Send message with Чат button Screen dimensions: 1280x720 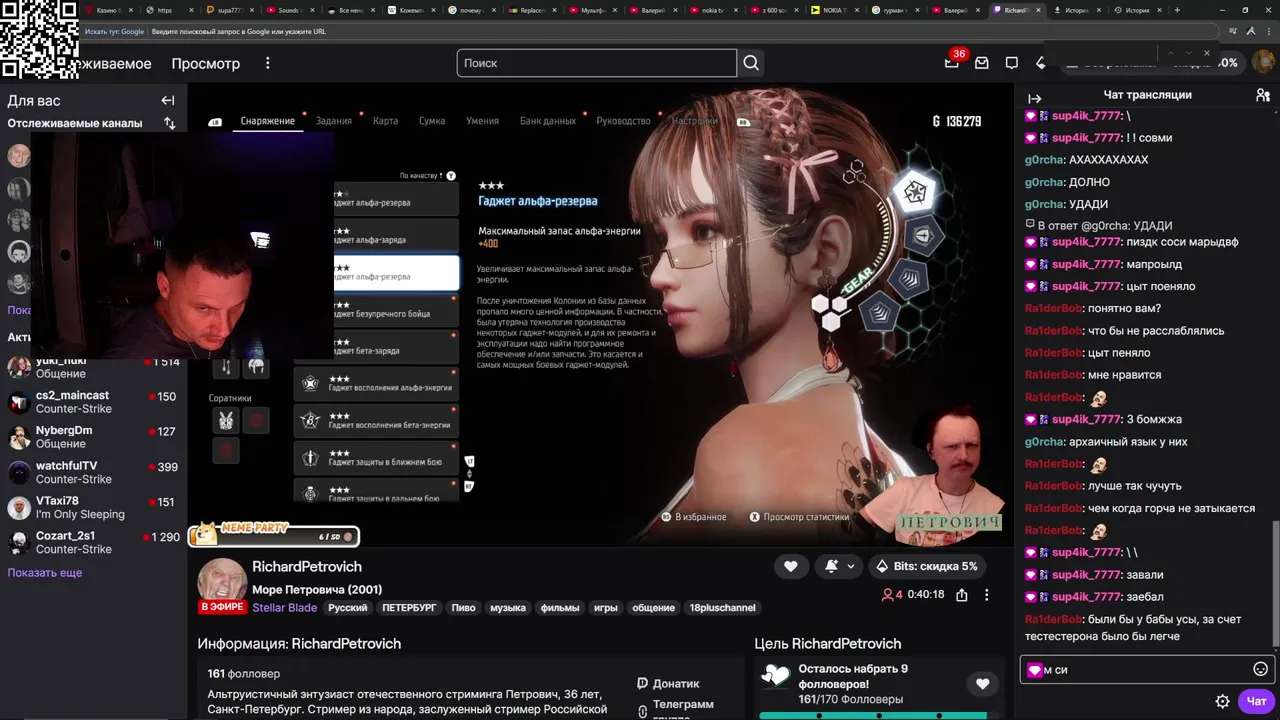click(x=1256, y=701)
